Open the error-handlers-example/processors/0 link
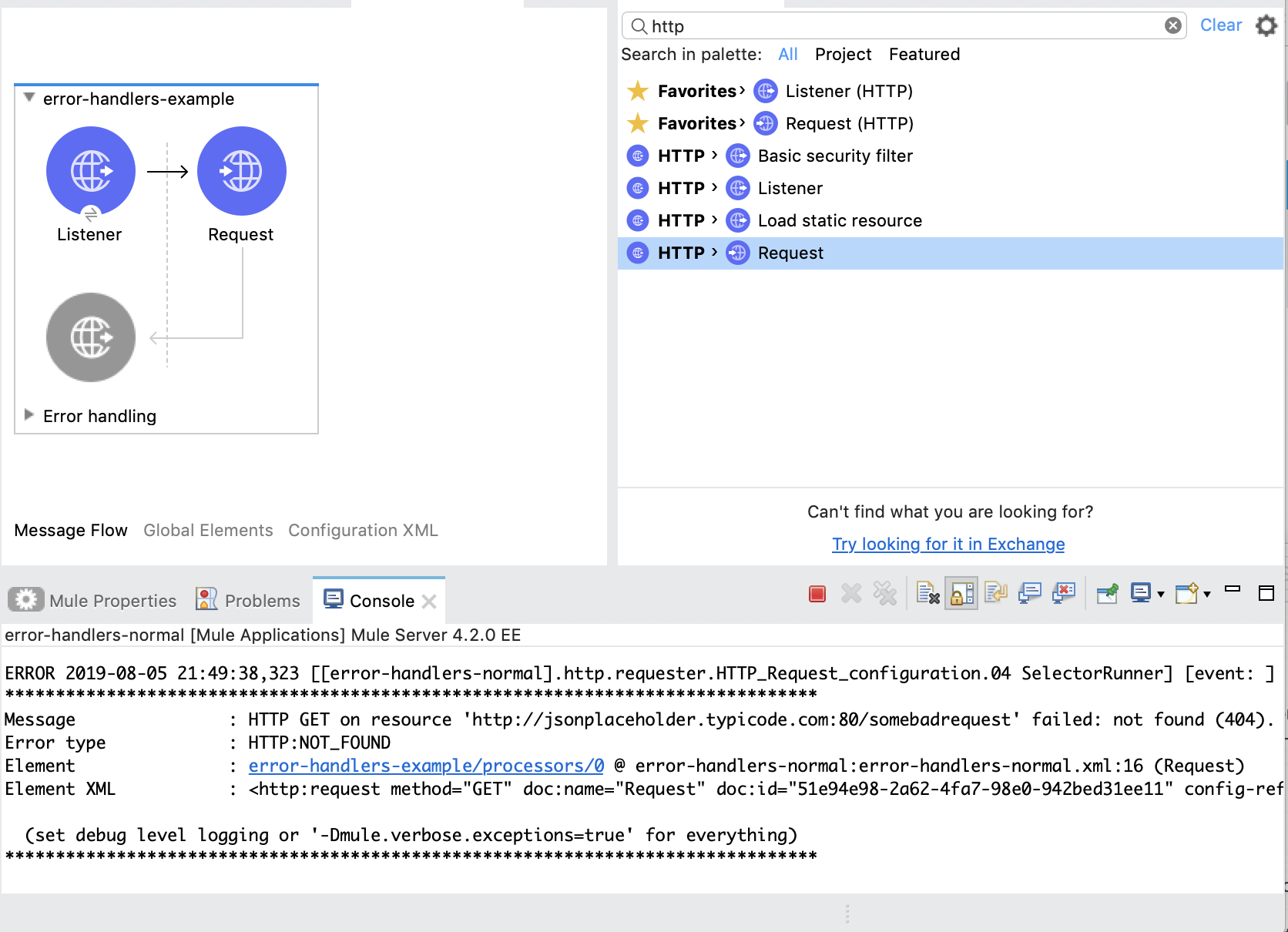This screenshot has width=1288, height=932. [426, 766]
